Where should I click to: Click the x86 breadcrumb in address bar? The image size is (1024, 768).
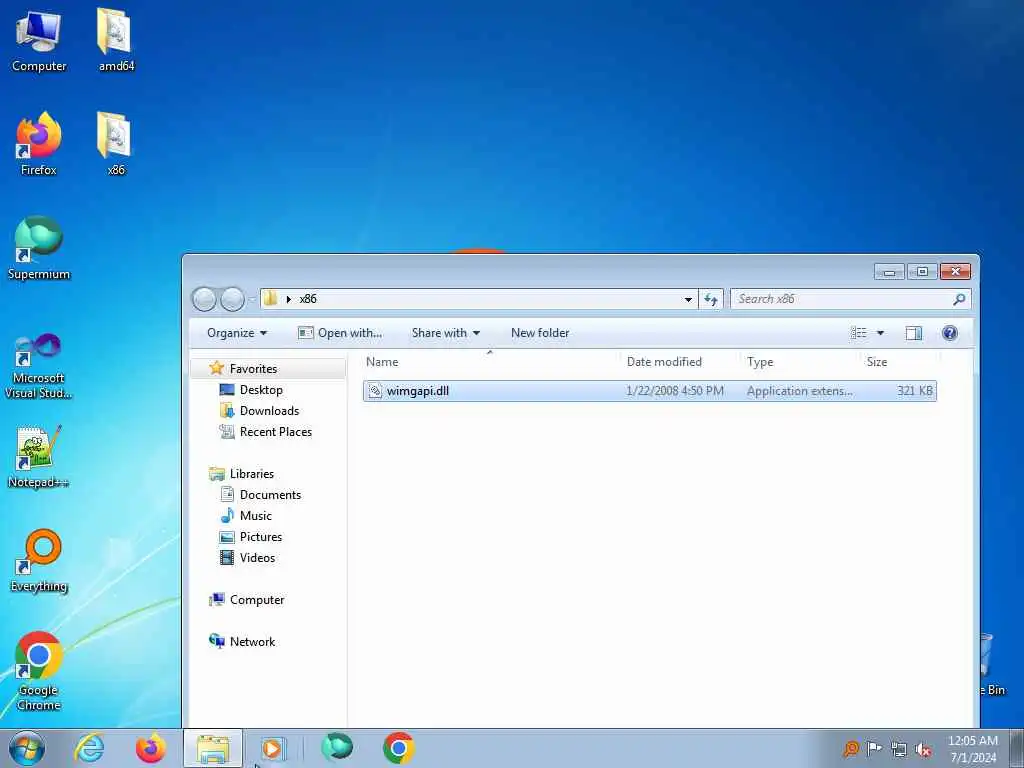(x=308, y=299)
